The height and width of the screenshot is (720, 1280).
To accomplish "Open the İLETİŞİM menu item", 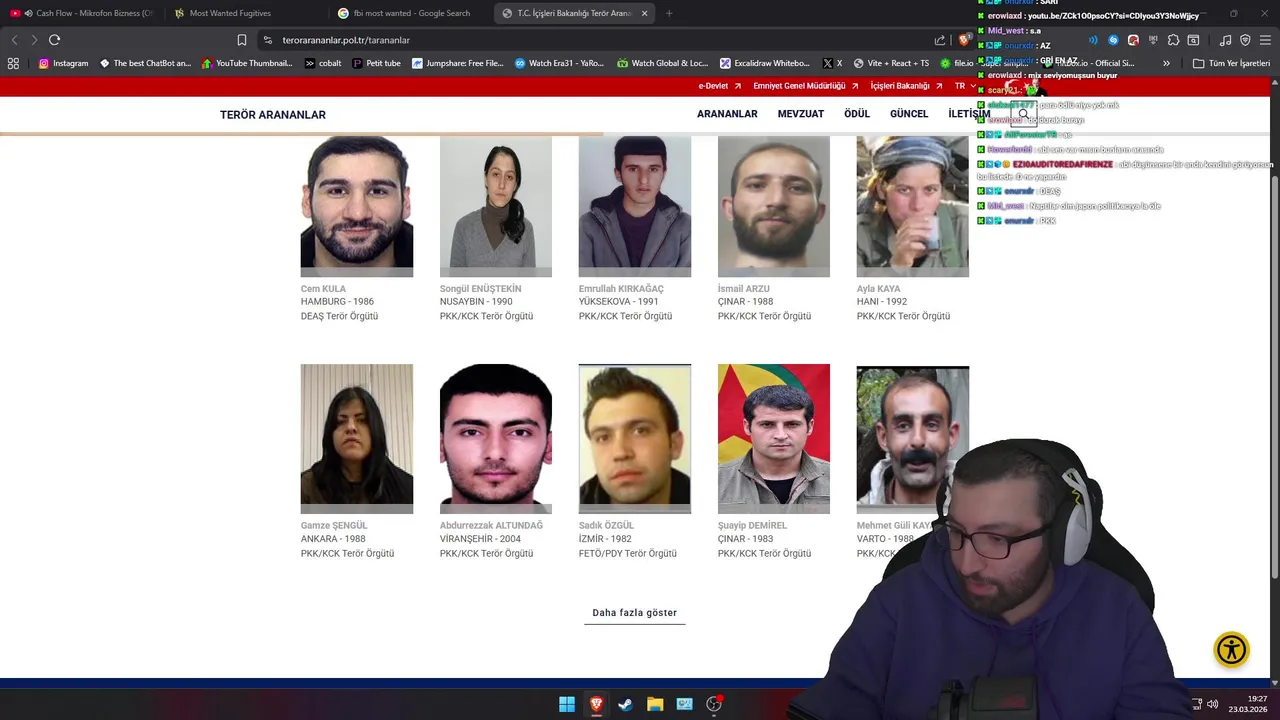I will click(969, 114).
